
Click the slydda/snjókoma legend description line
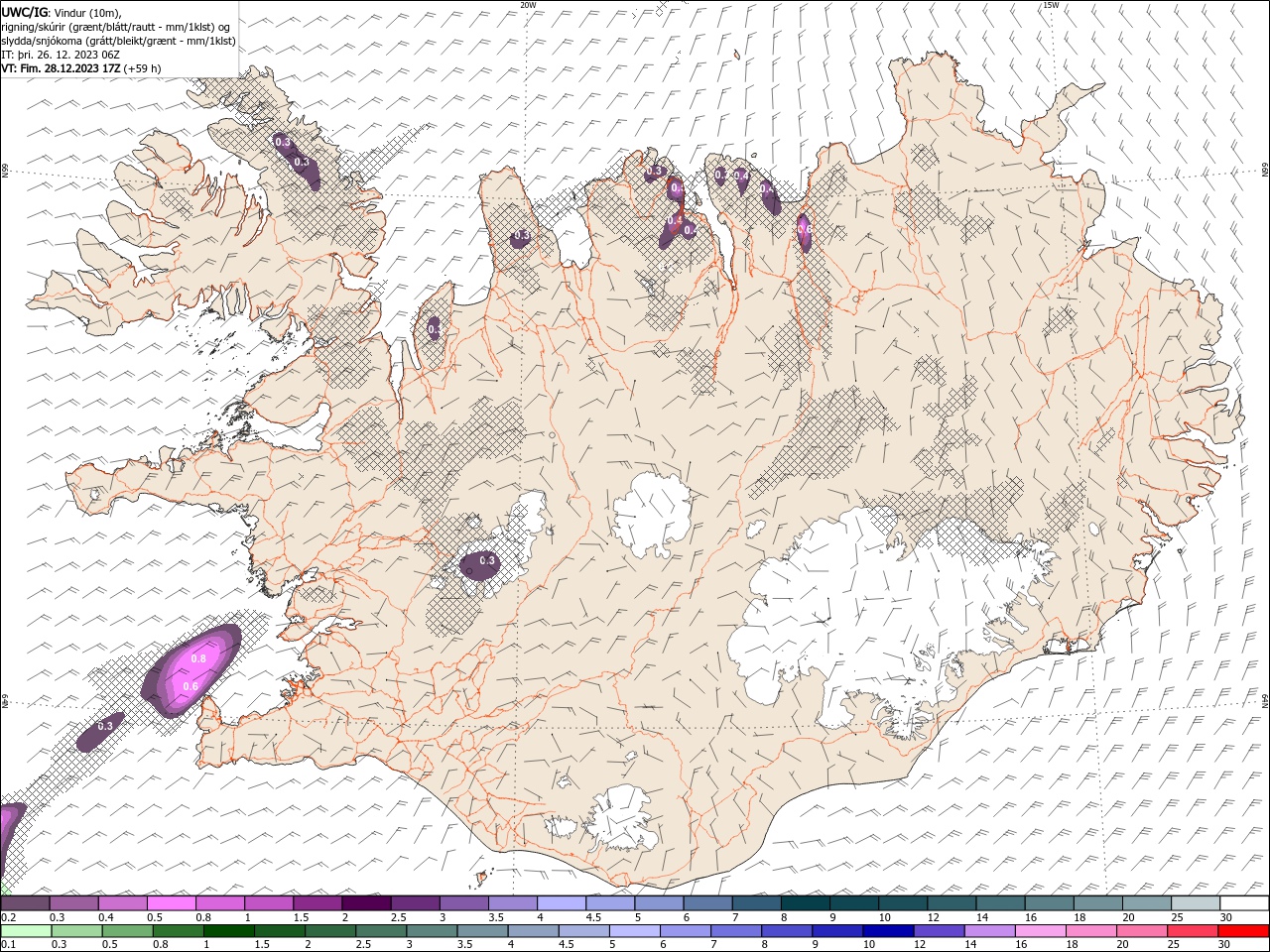[118, 41]
